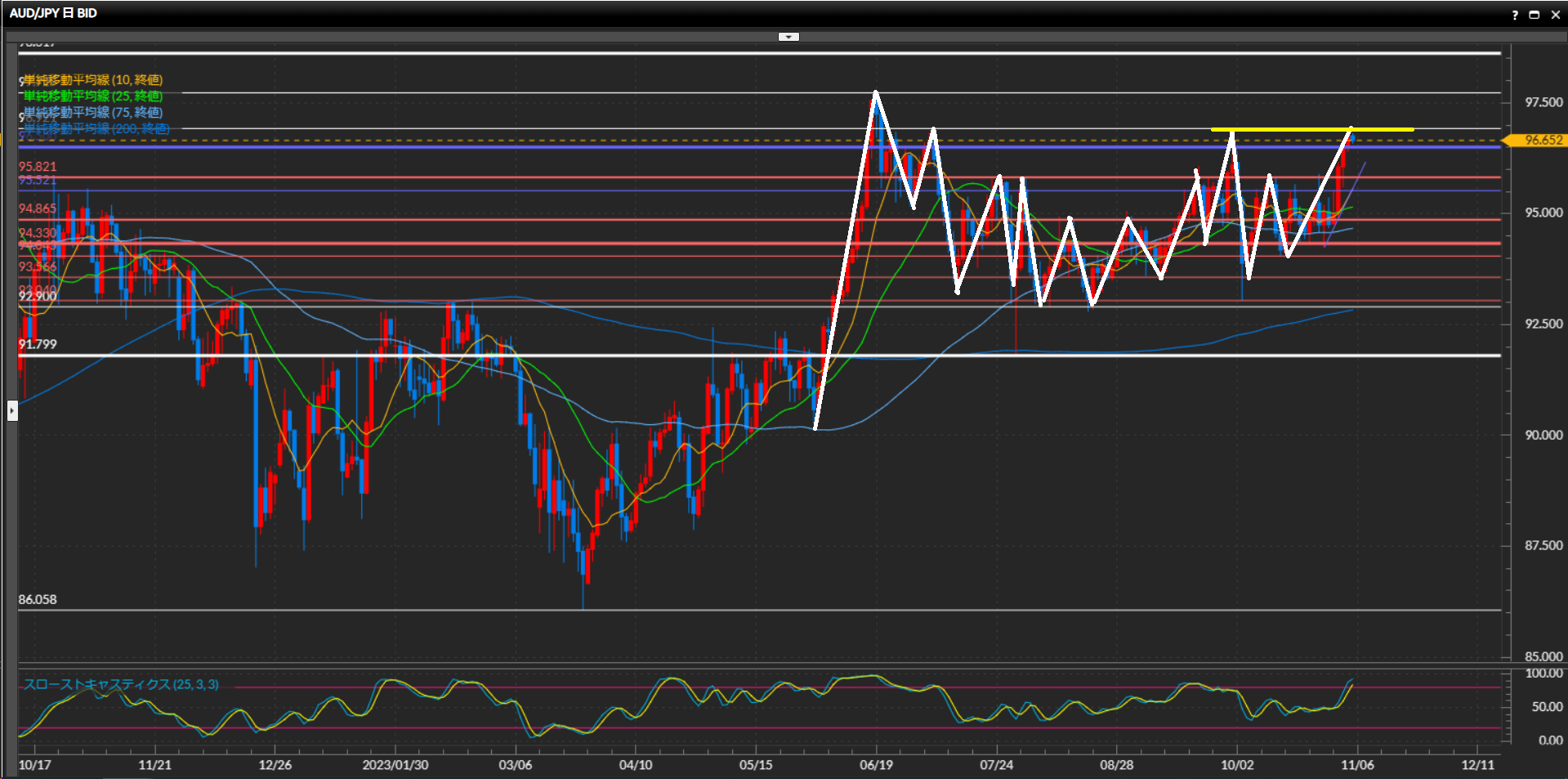
Task: Click the 2023/01/30 date axis label
Action: pyautogui.click(x=395, y=765)
